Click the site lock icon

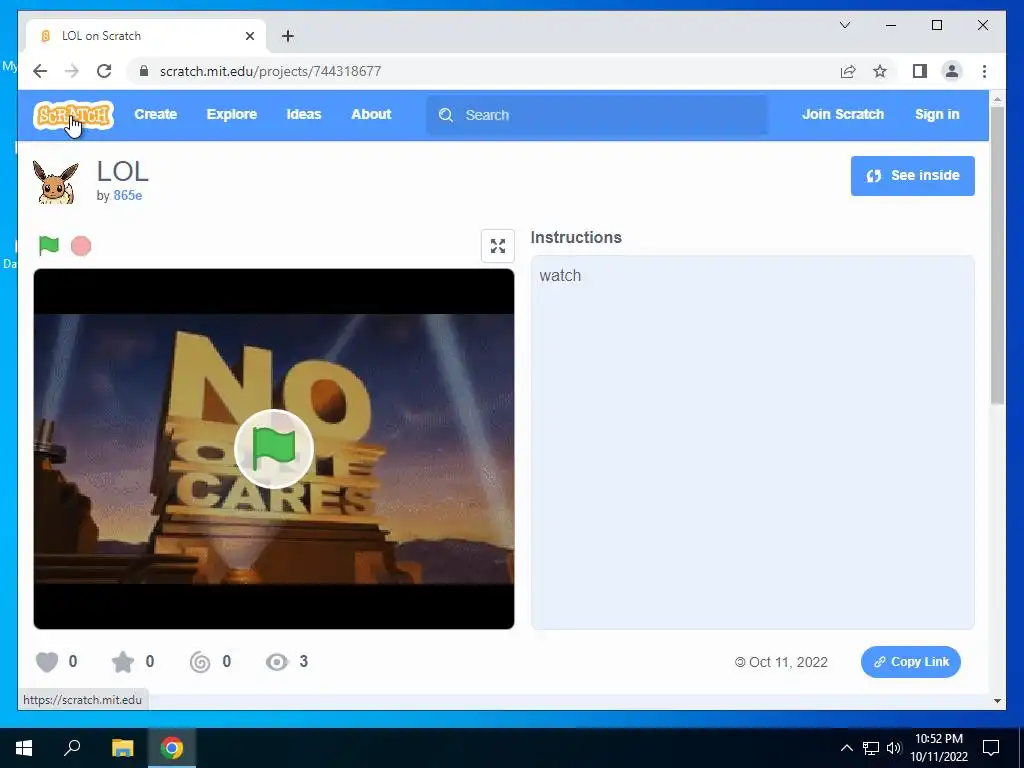(x=144, y=71)
